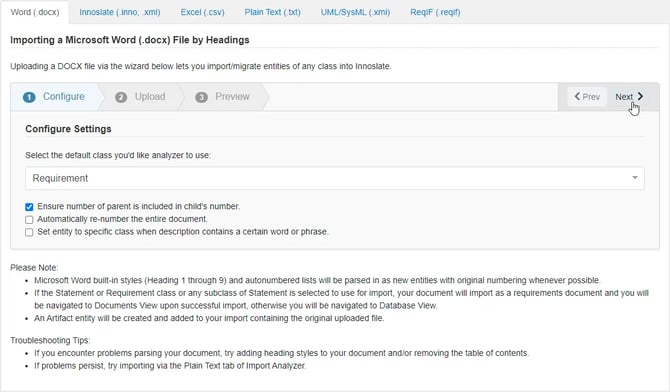Viewport: 670px width, 392px height.
Task: Switch to the UML/SysML (.xmi) tab
Action: point(355,12)
